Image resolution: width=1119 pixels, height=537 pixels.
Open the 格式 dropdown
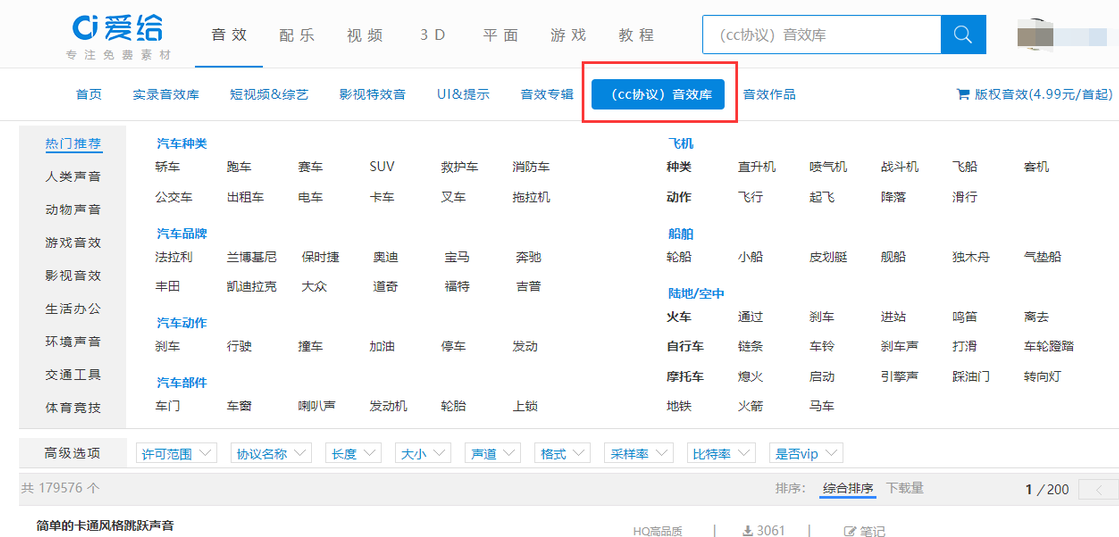[562, 453]
